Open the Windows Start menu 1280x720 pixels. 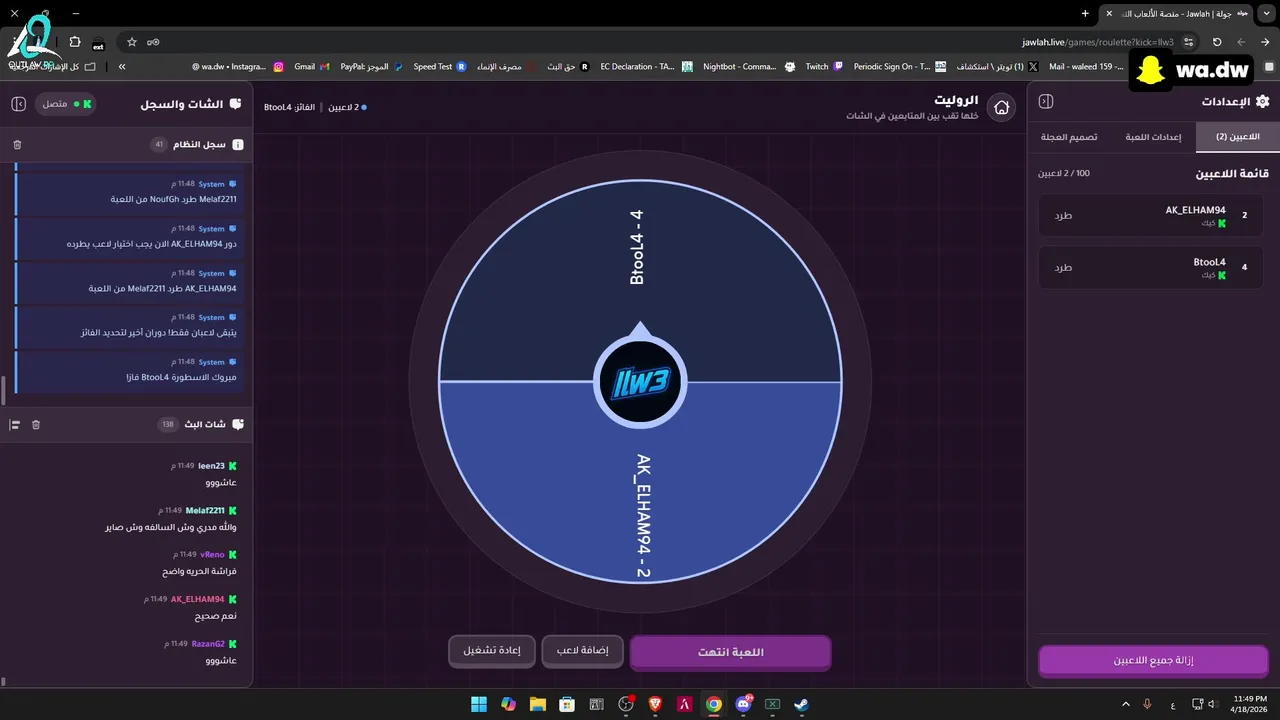click(x=479, y=704)
